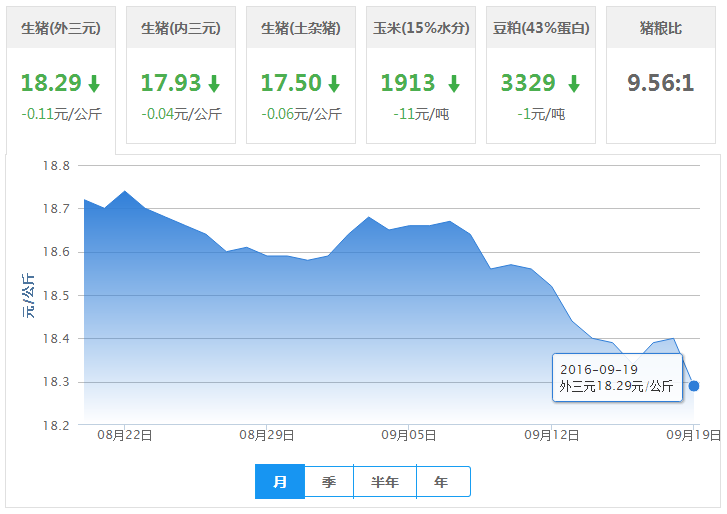The width and height of the screenshot is (727, 514).
Task: Click the 09月19日 axis label
Action: pos(694,435)
